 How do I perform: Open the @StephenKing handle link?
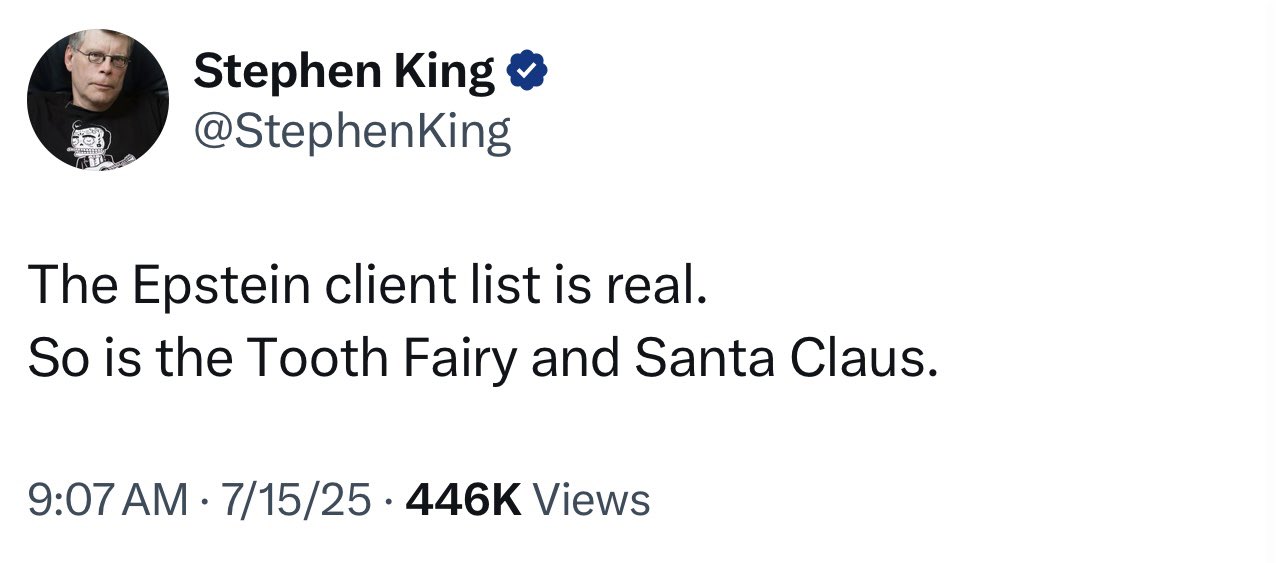click(351, 131)
